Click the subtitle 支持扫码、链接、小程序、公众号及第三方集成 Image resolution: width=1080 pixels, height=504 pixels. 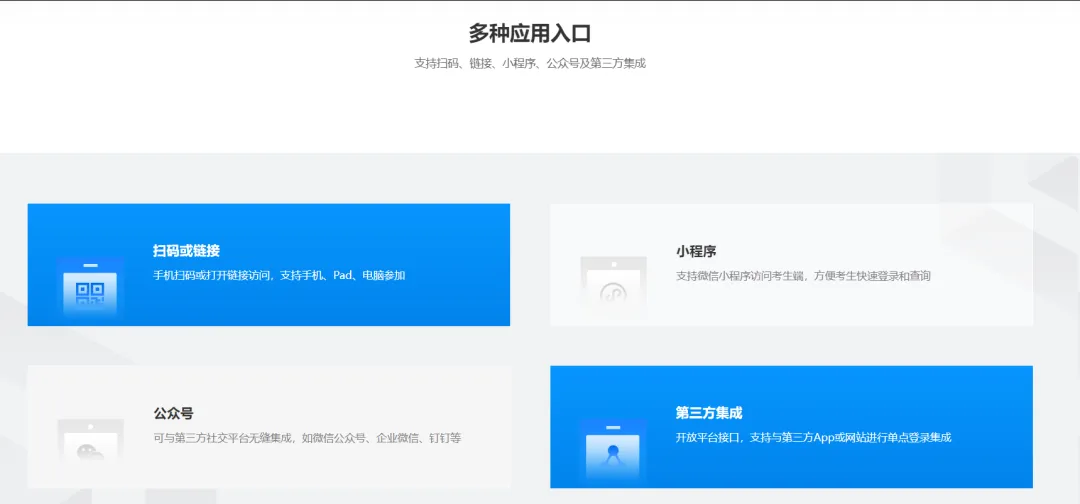(x=530, y=63)
